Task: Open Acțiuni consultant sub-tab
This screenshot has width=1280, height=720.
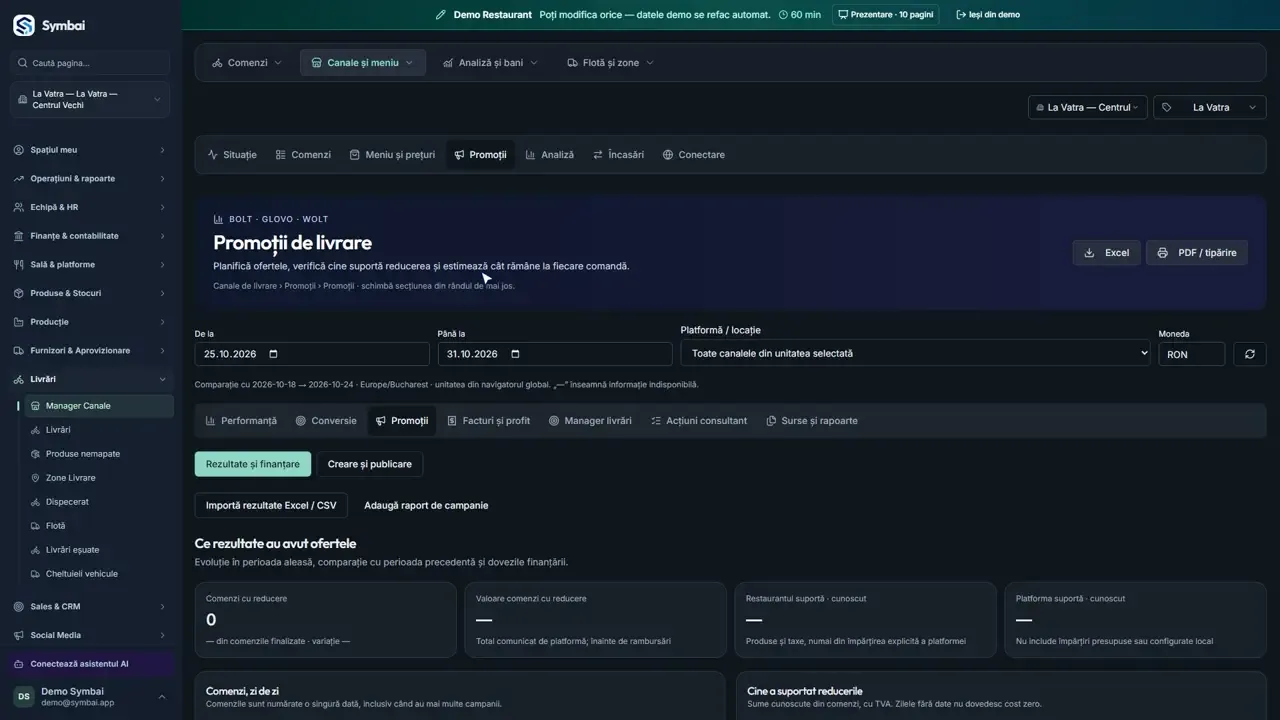Action: coord(698,421)
